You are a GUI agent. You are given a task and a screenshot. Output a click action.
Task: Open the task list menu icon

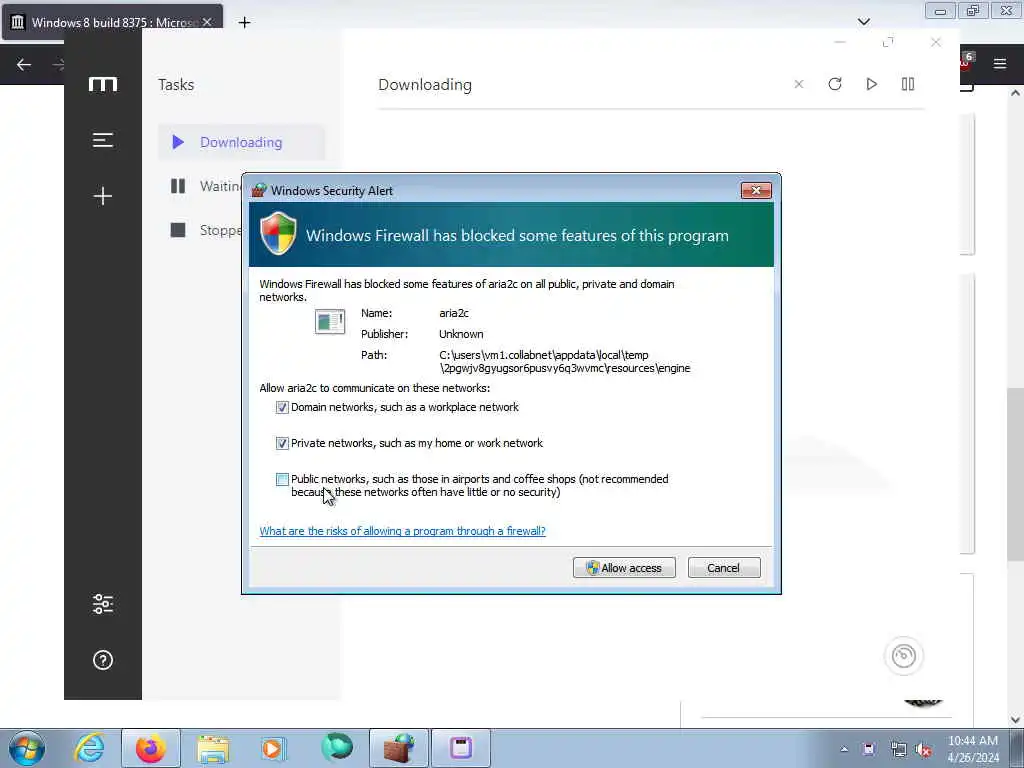coord(103,140)
